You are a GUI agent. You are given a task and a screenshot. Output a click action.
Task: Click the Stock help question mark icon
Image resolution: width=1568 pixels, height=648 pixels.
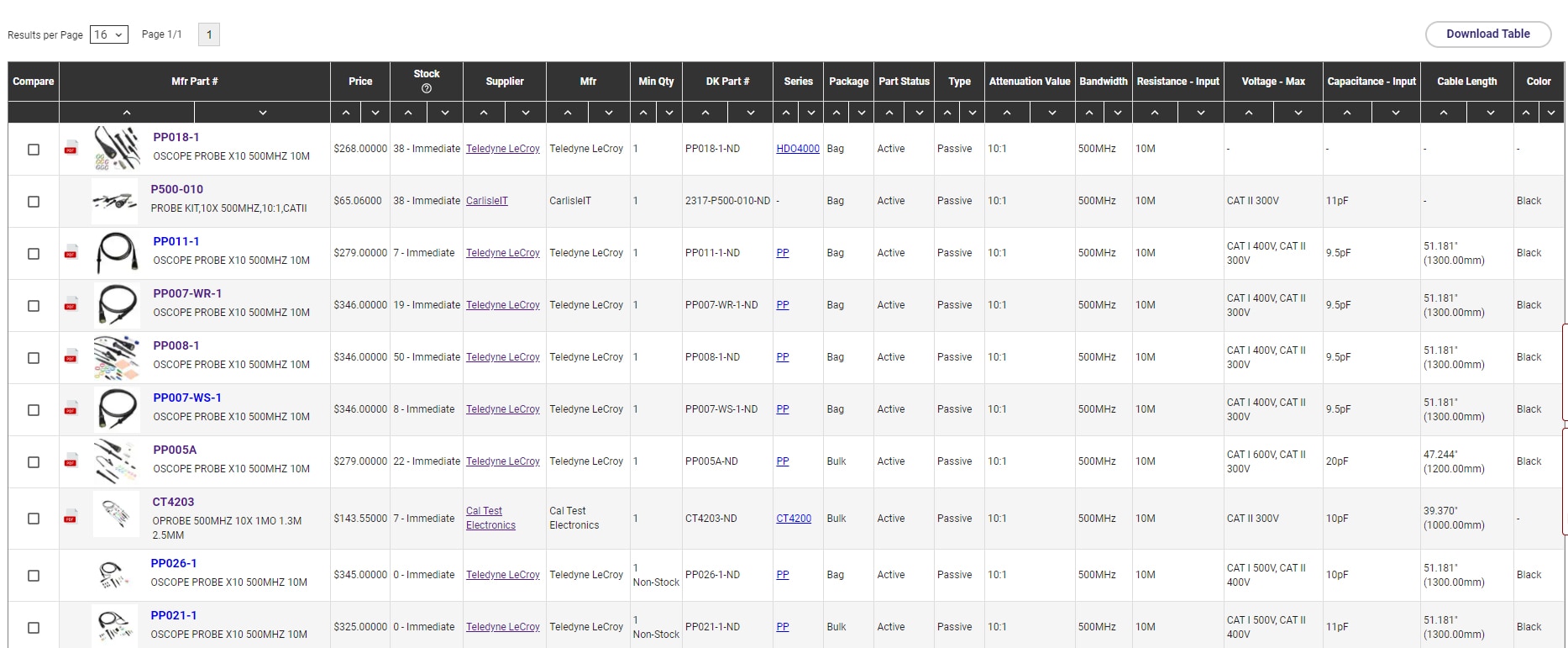426,88
